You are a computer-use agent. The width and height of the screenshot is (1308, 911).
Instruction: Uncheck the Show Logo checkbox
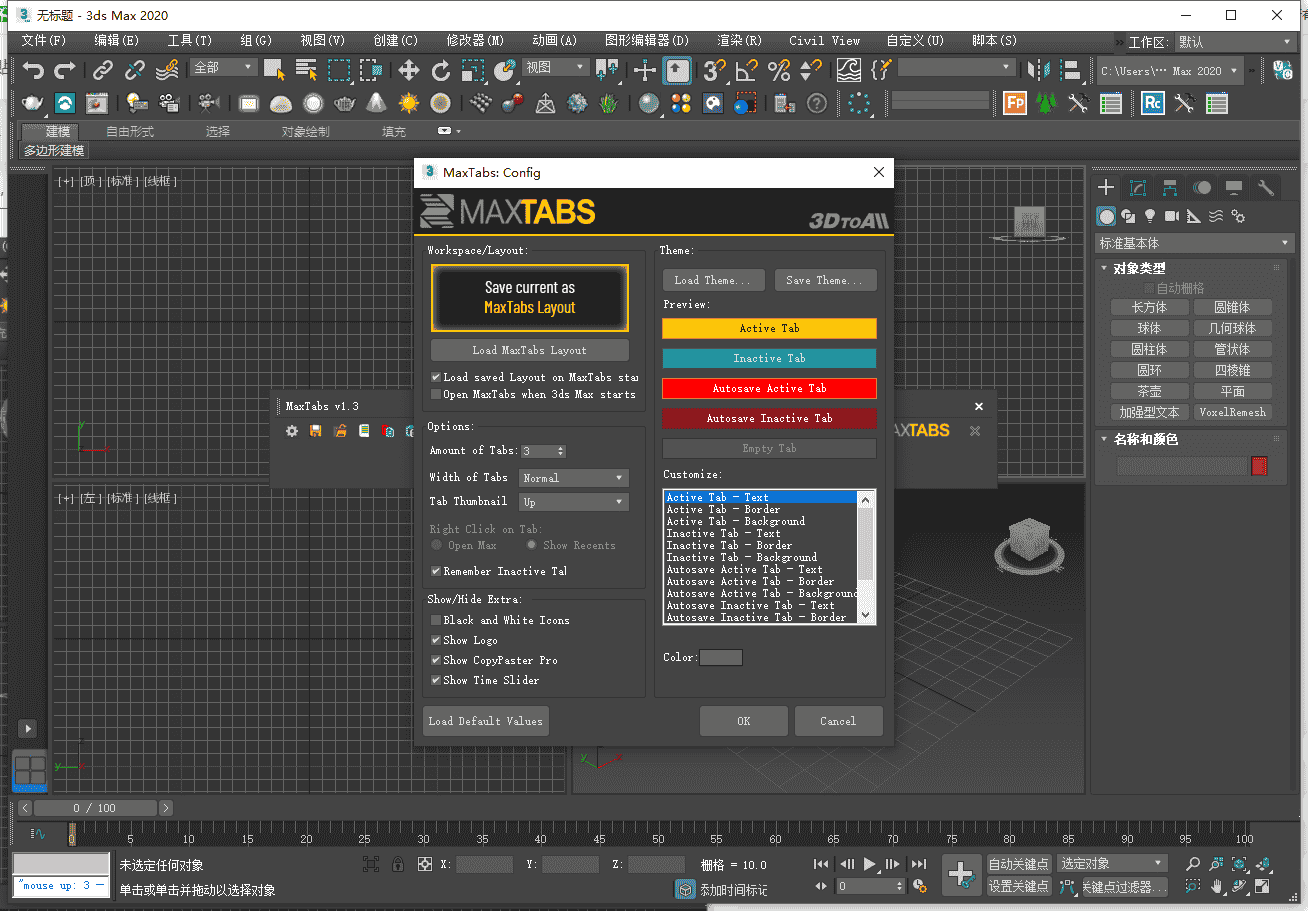tap(436, 640)
